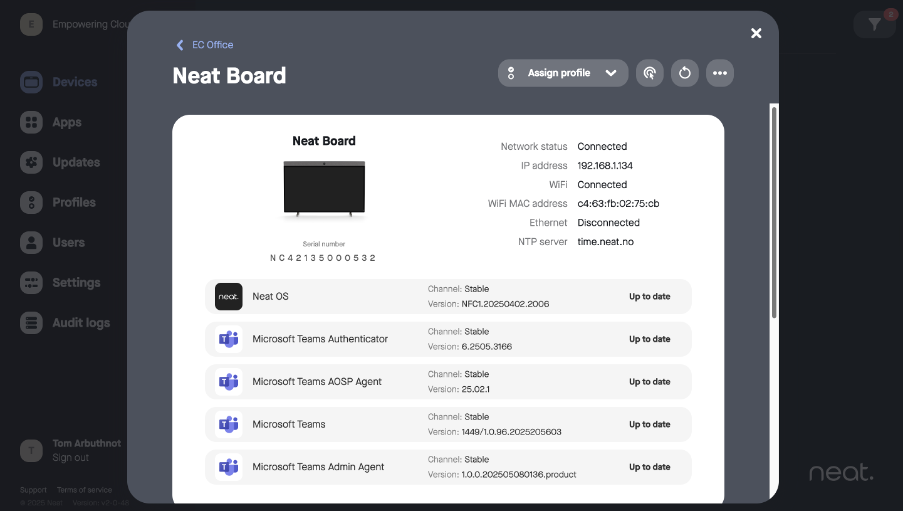Click AOSP Agent version 25.02.1
904x512 pixels.
coord(476,390)
